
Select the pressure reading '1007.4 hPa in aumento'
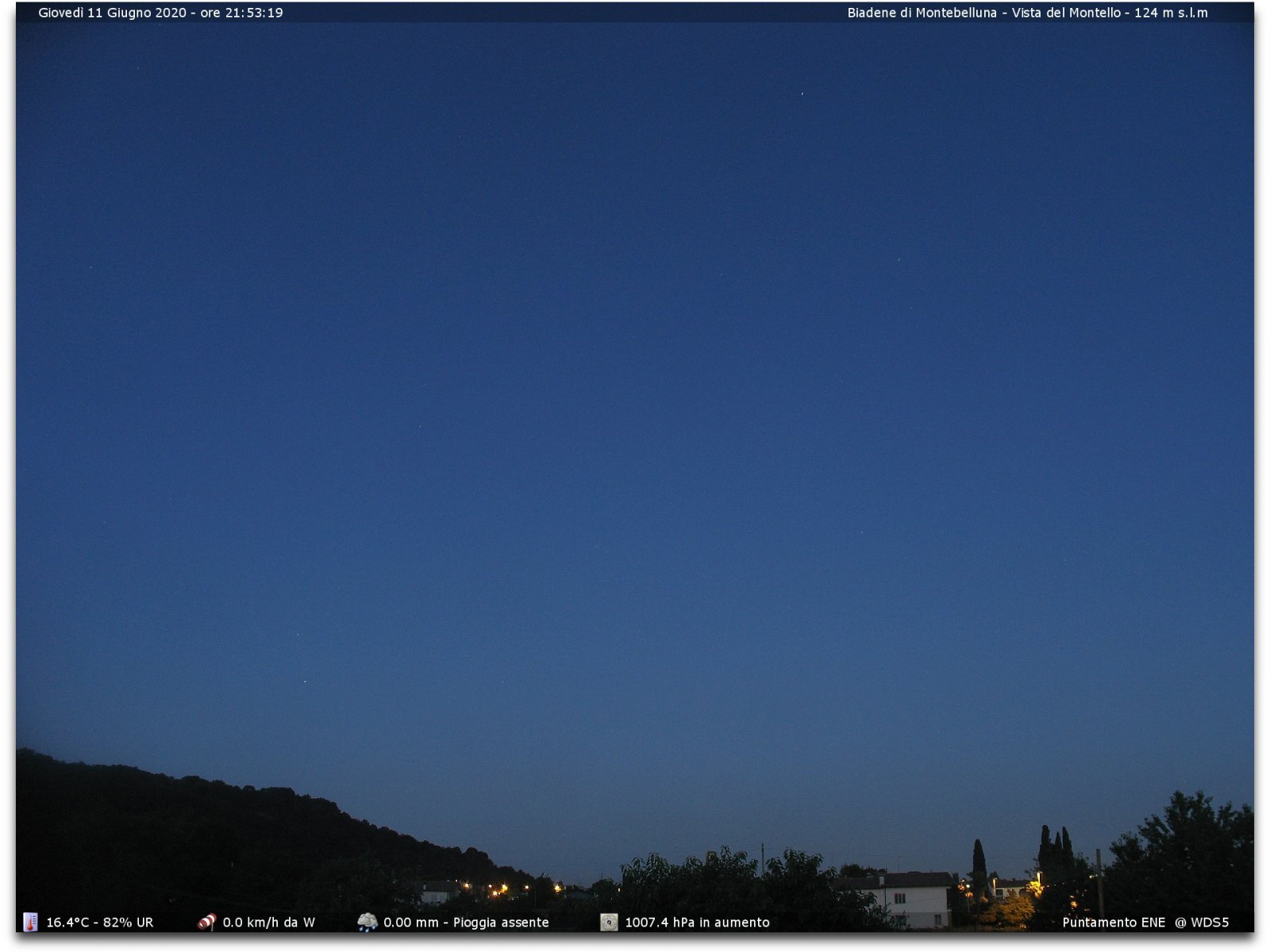(697, 923)
